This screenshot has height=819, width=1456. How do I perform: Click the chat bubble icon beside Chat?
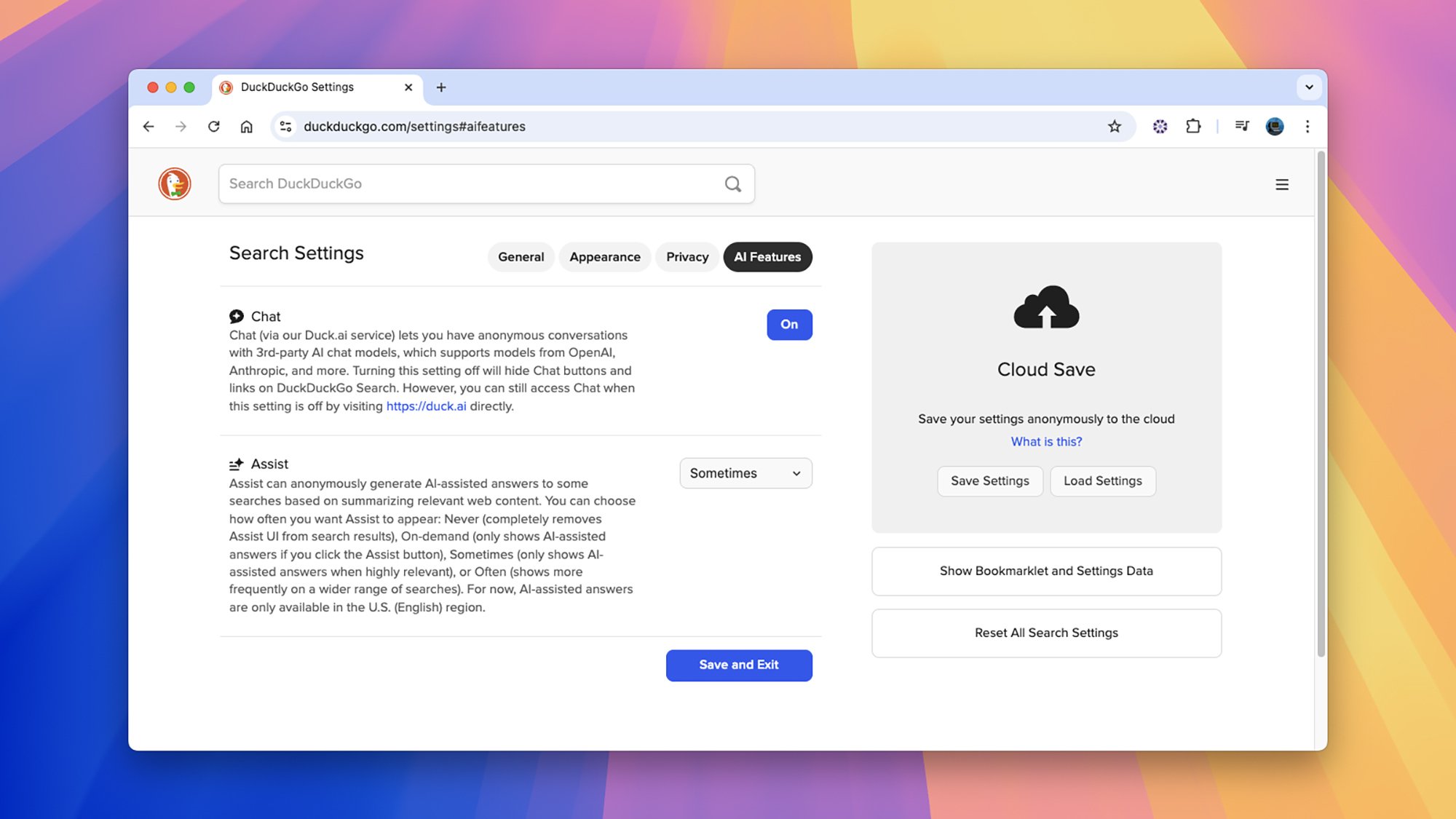[237, 316]
